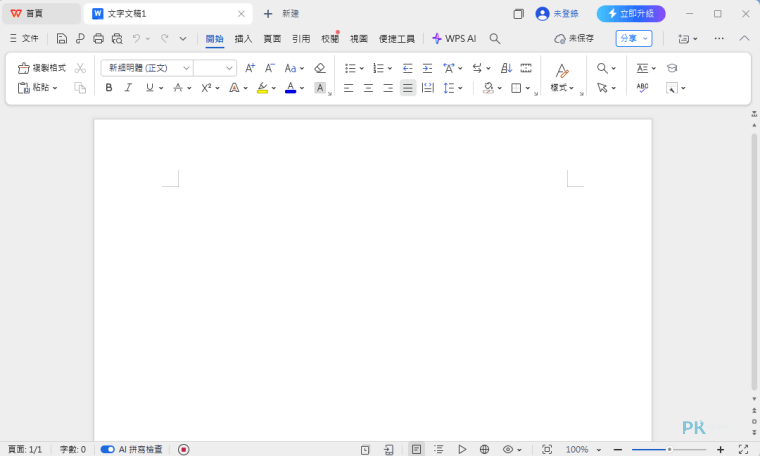Viewport: 760px width, 456px height.
Task: Increase paragraph indent
Action: pos(427,68)
